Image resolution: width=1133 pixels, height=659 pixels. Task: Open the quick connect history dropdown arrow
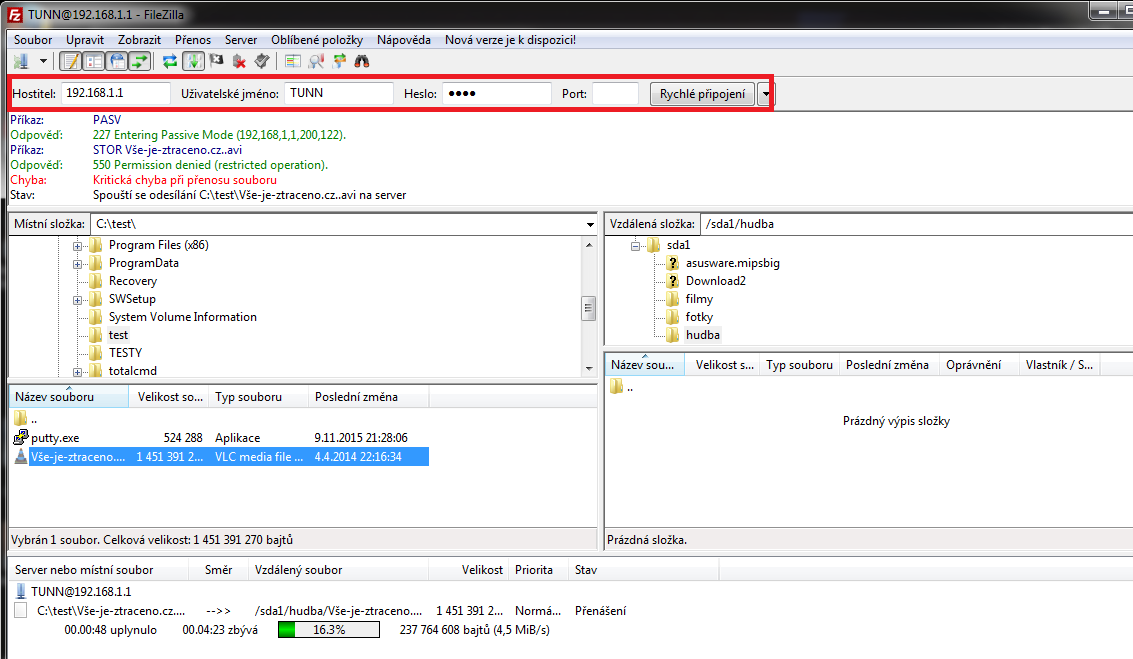coord(765,94)
